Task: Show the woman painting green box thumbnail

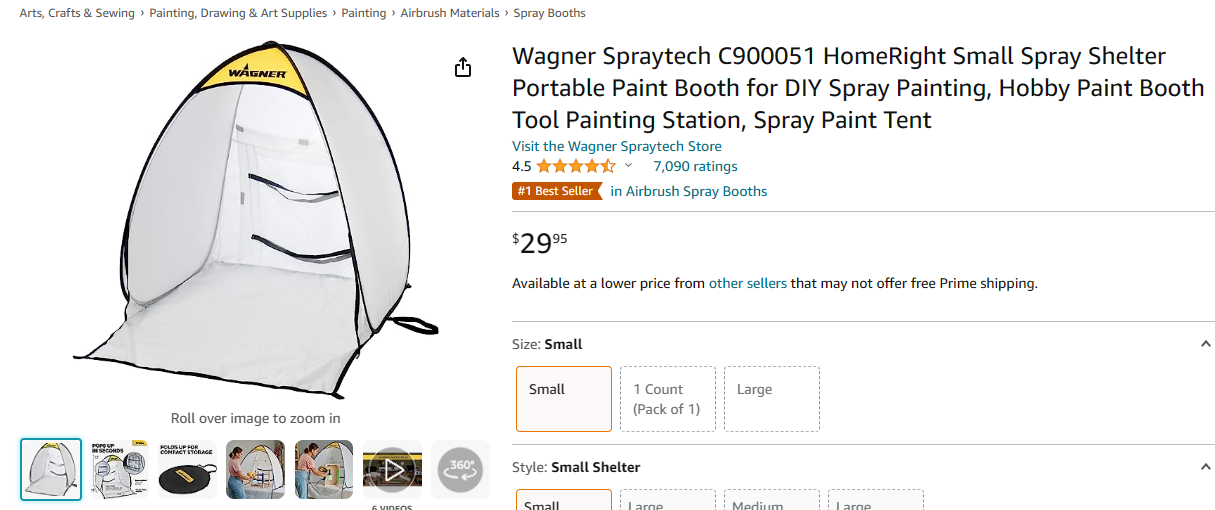Action: point(324,469)
